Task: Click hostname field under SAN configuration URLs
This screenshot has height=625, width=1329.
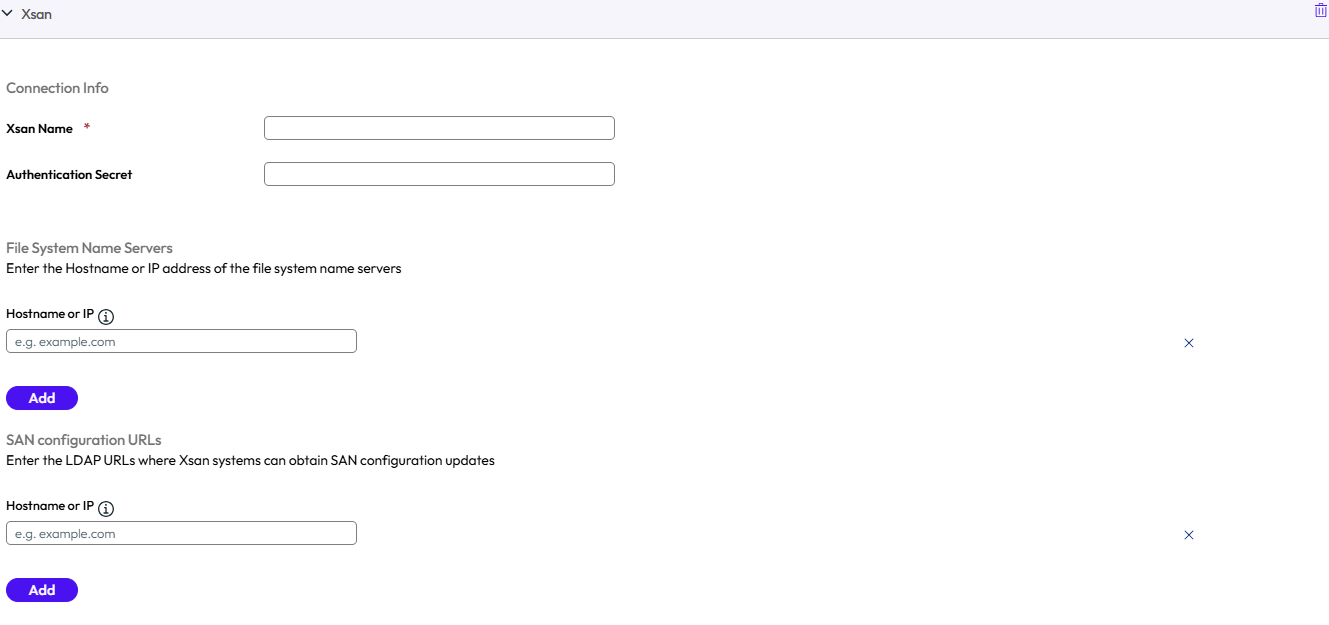Action: [x=181, y=534]
